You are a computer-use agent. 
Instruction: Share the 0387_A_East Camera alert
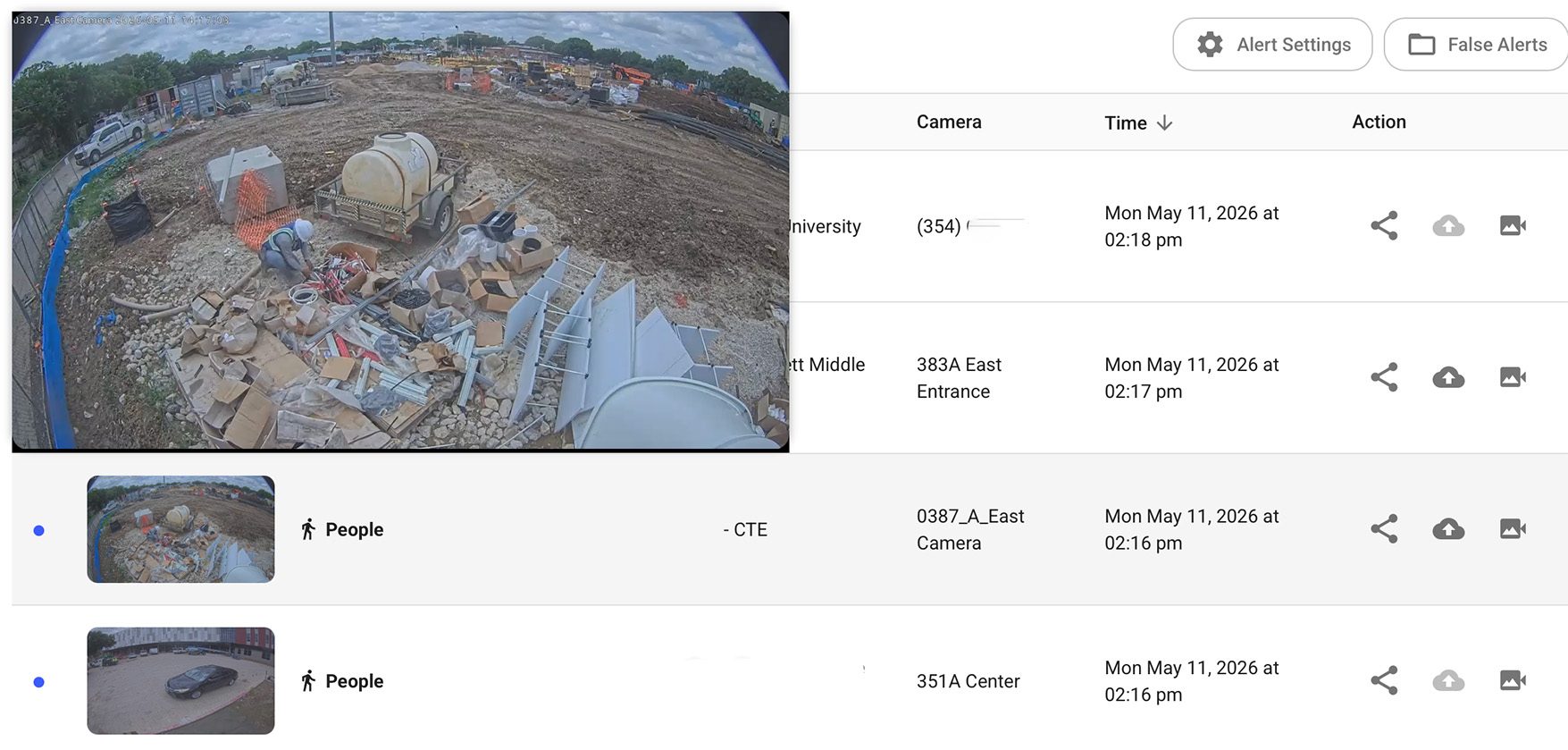1384,529
